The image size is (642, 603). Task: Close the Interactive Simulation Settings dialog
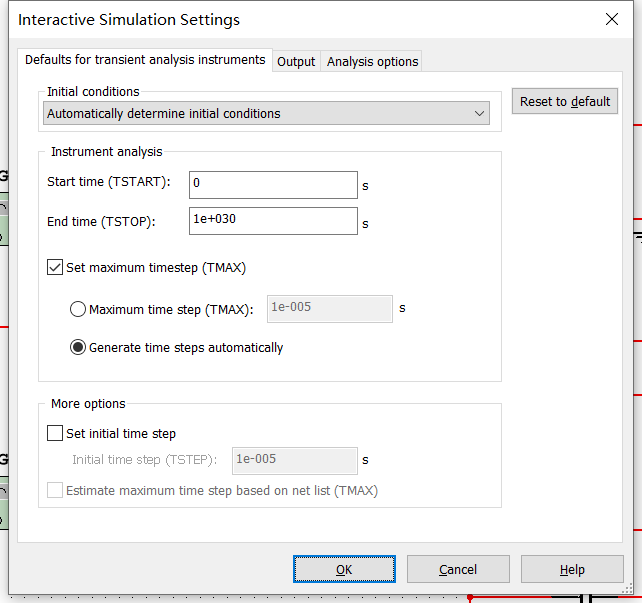click(612, 19)
